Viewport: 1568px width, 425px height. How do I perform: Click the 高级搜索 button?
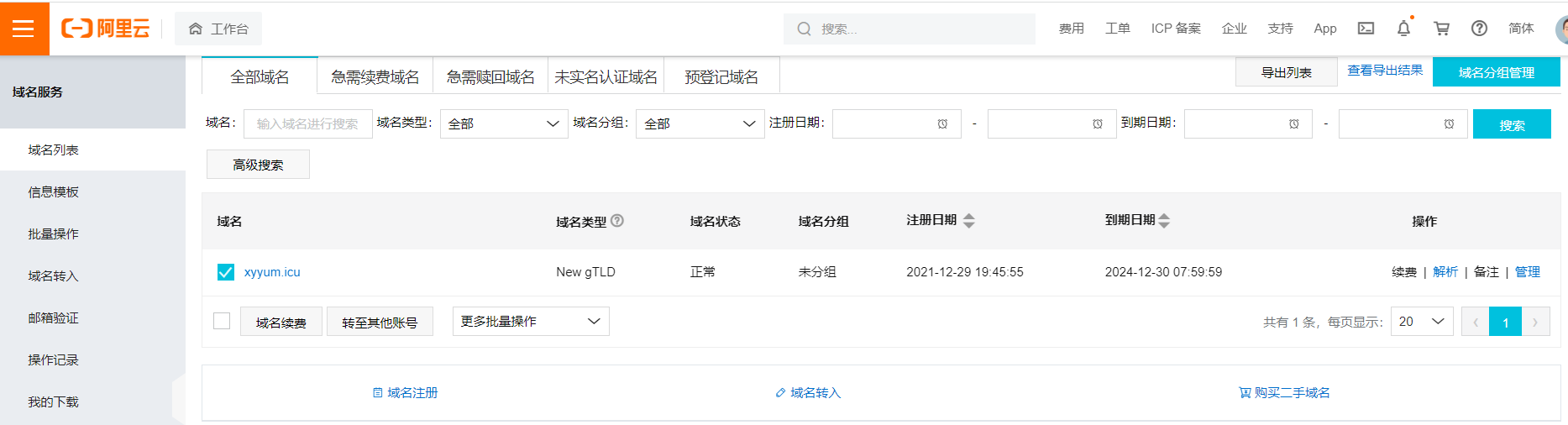pos(258,165)
